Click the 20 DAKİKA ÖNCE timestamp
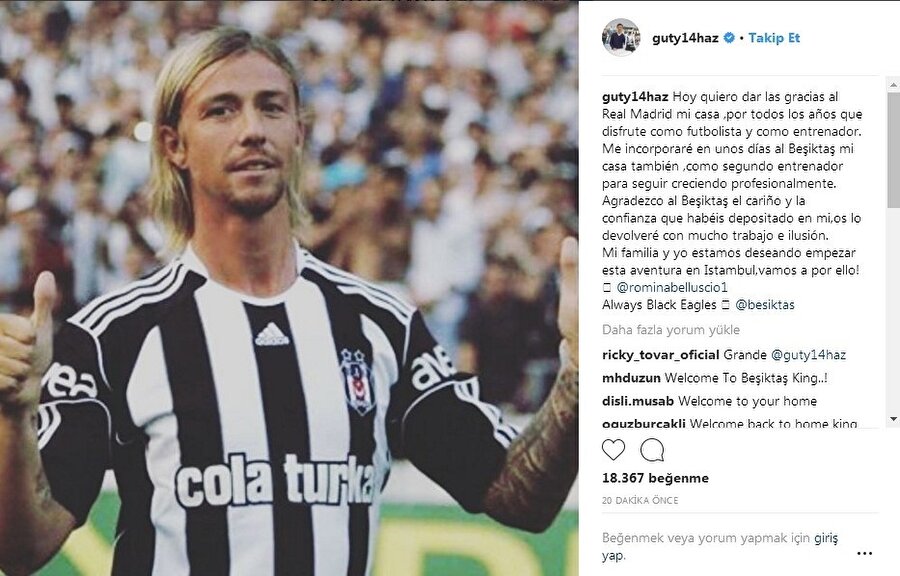The image size is (900, 576). [639, 500]
